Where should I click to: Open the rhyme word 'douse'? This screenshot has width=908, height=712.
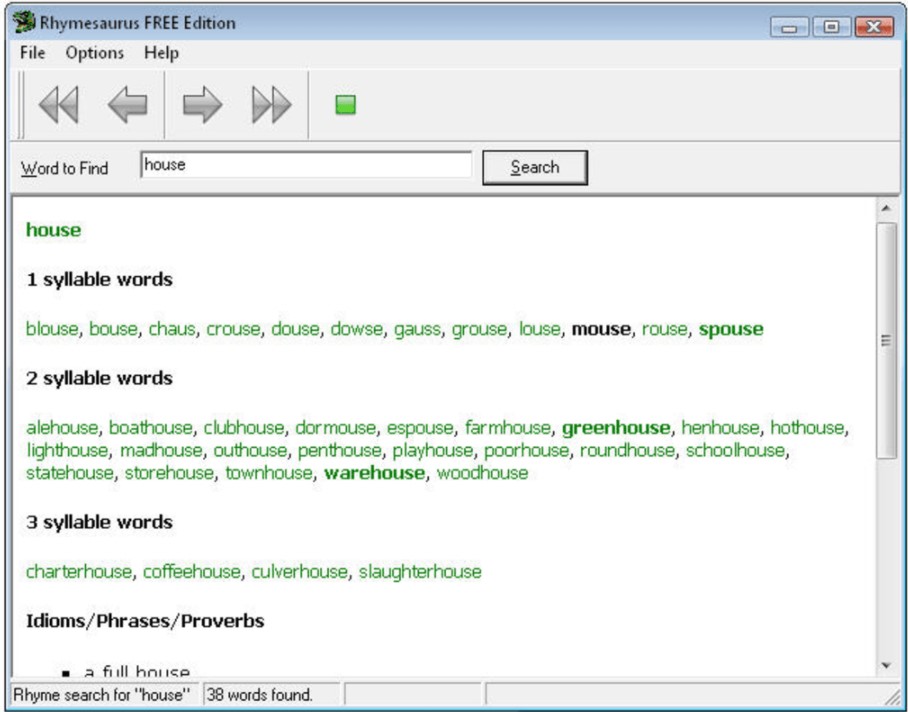(295, 329)
